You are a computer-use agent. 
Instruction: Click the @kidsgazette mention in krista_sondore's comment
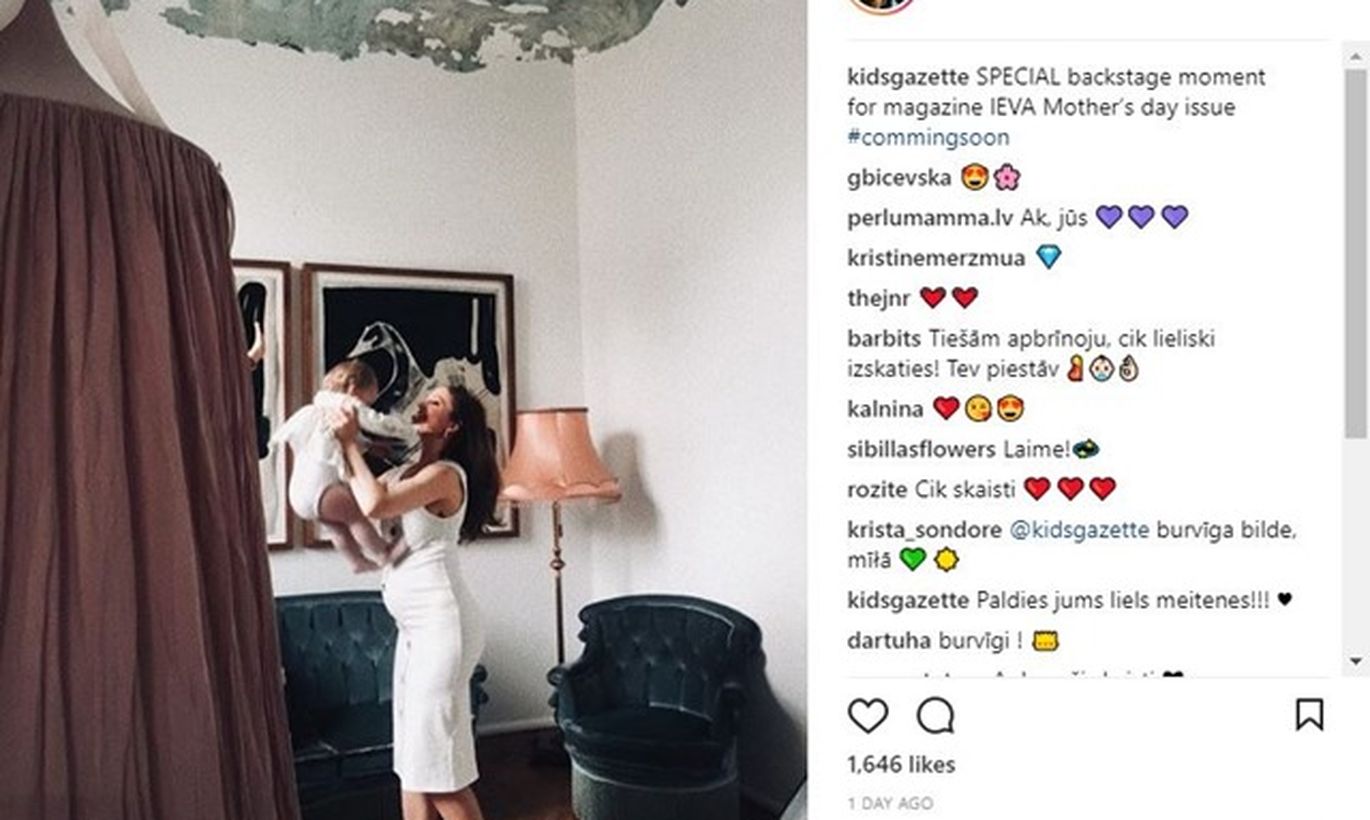coord(1079,530)
